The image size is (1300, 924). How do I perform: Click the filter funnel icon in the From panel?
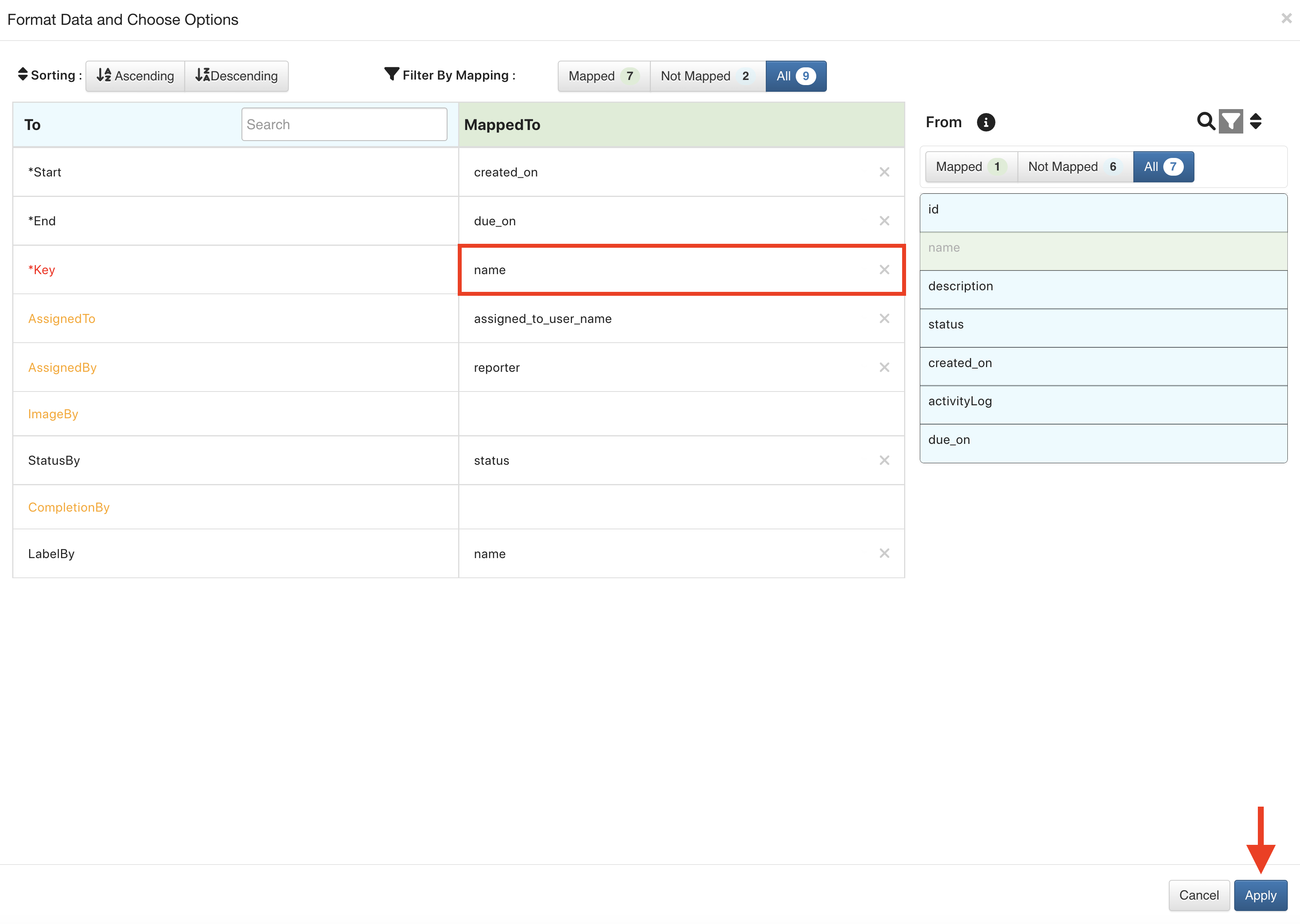pos(1231,121)
